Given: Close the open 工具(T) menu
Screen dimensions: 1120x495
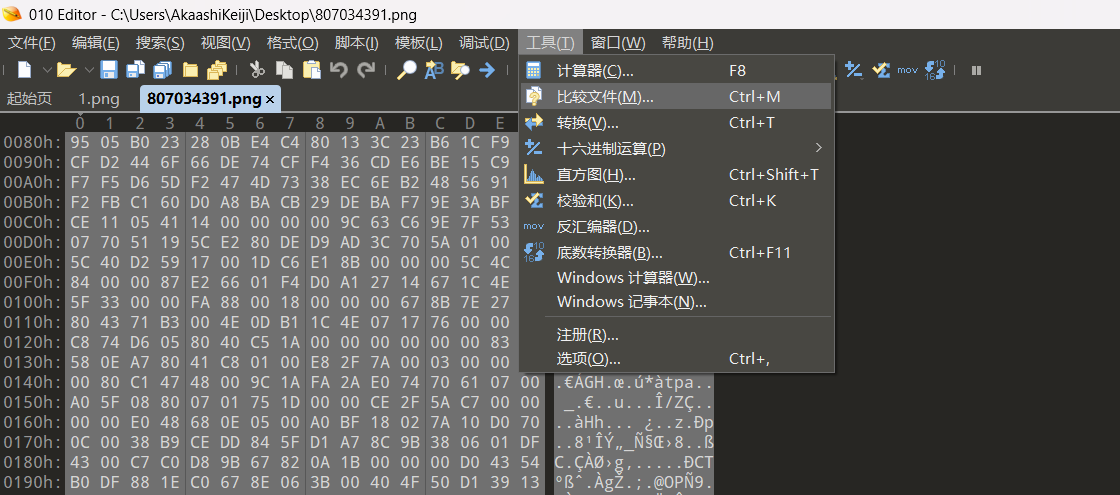Looking at the screenshot, I should [x=550, y=43].
